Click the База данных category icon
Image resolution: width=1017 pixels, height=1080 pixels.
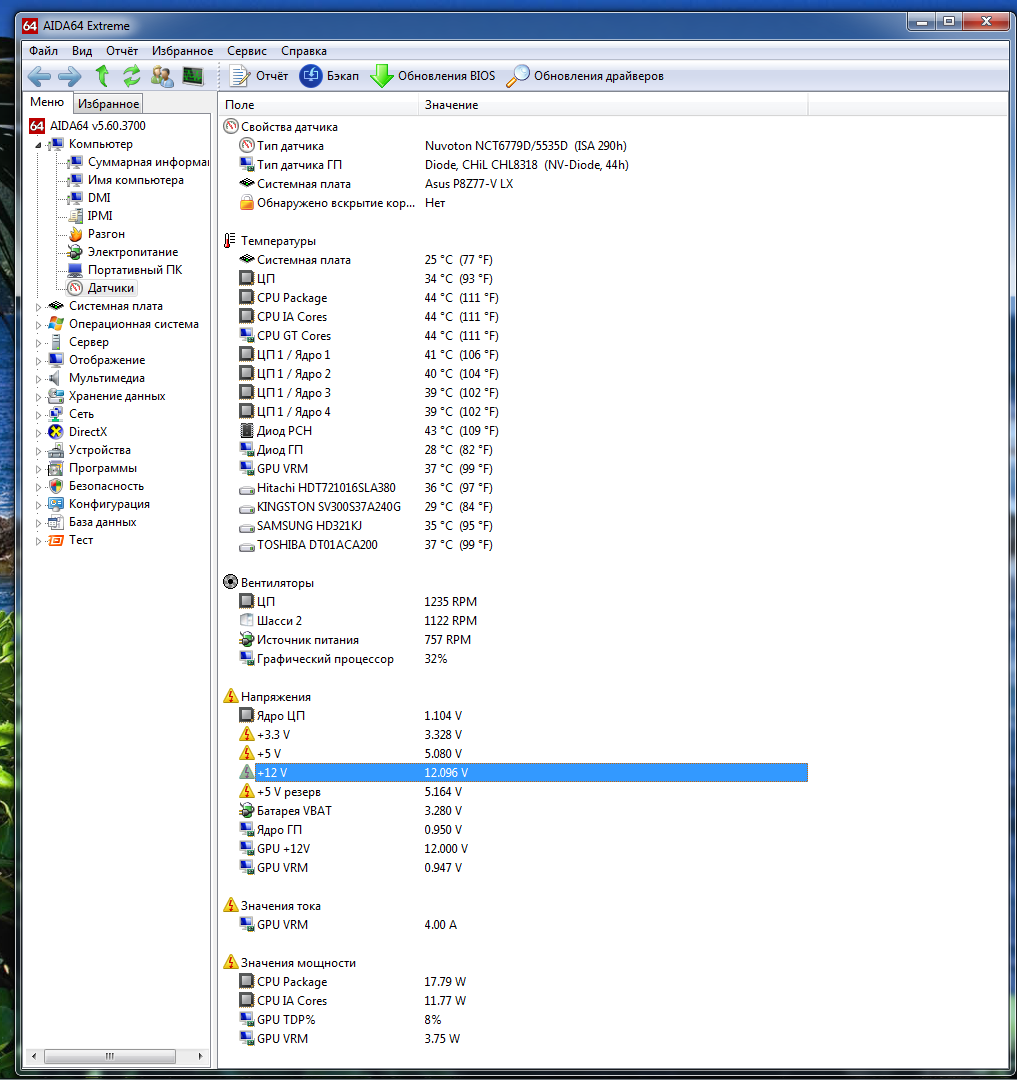56,522
